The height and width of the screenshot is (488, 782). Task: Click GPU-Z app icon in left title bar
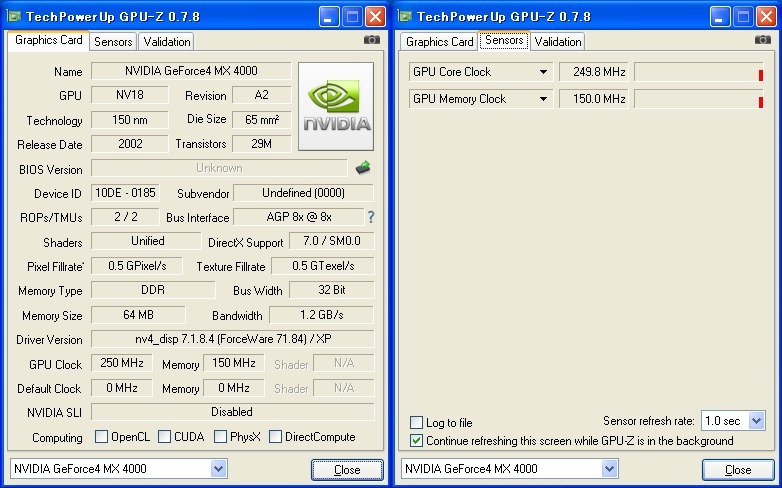tap(14, 16)
